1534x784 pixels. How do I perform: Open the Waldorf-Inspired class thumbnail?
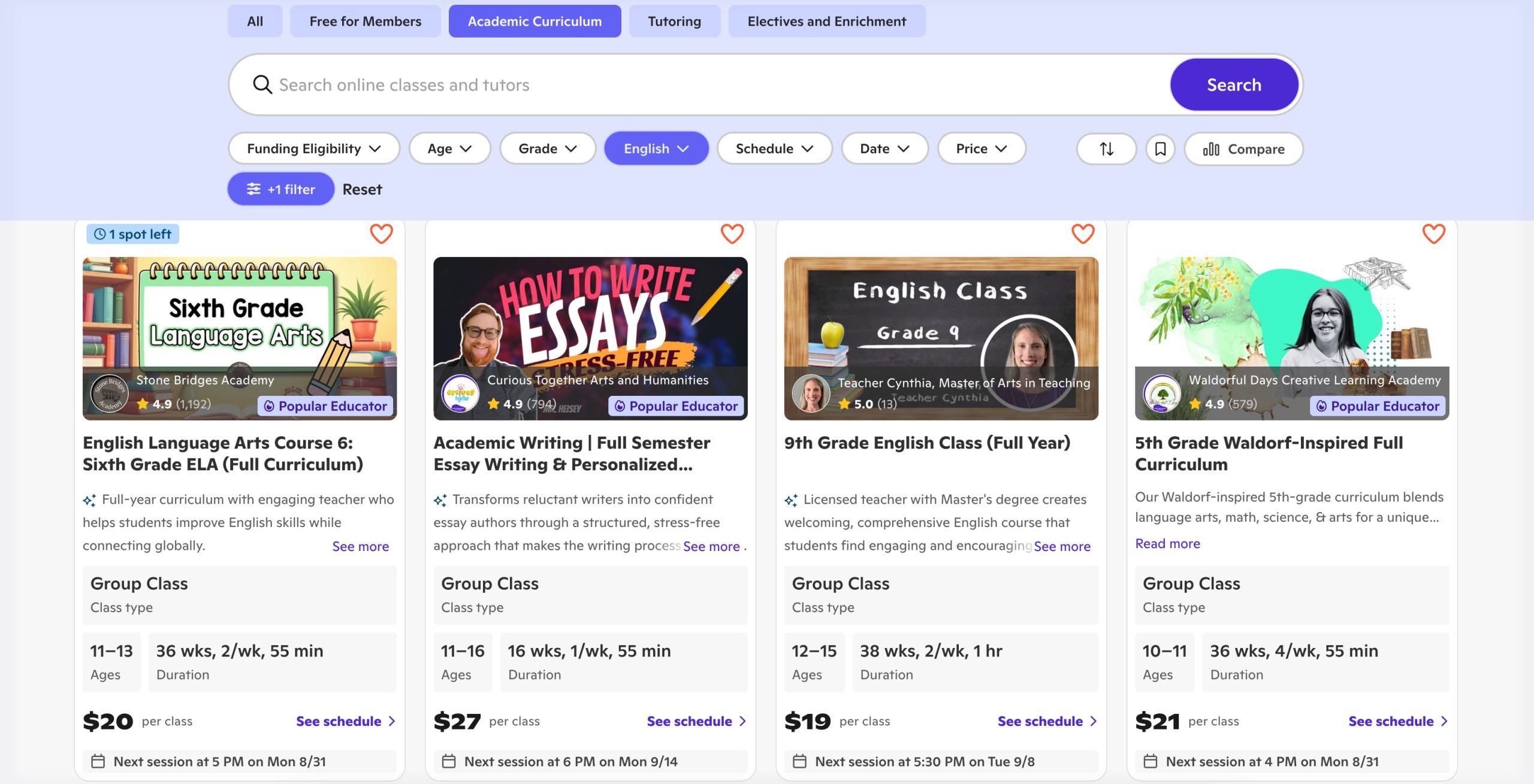pyautogui.click(x=1292, y=338)
